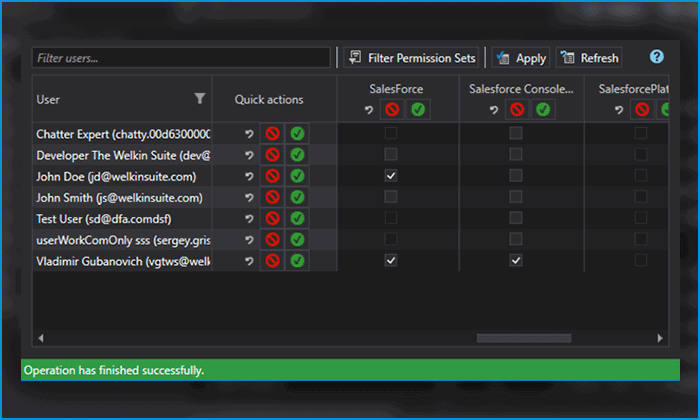Image resolution: width=700 pixels, height=420 pixels.
Task: Uncheck SalesForce for Vladimir Gubanovich
Action: tap(391, 261)
